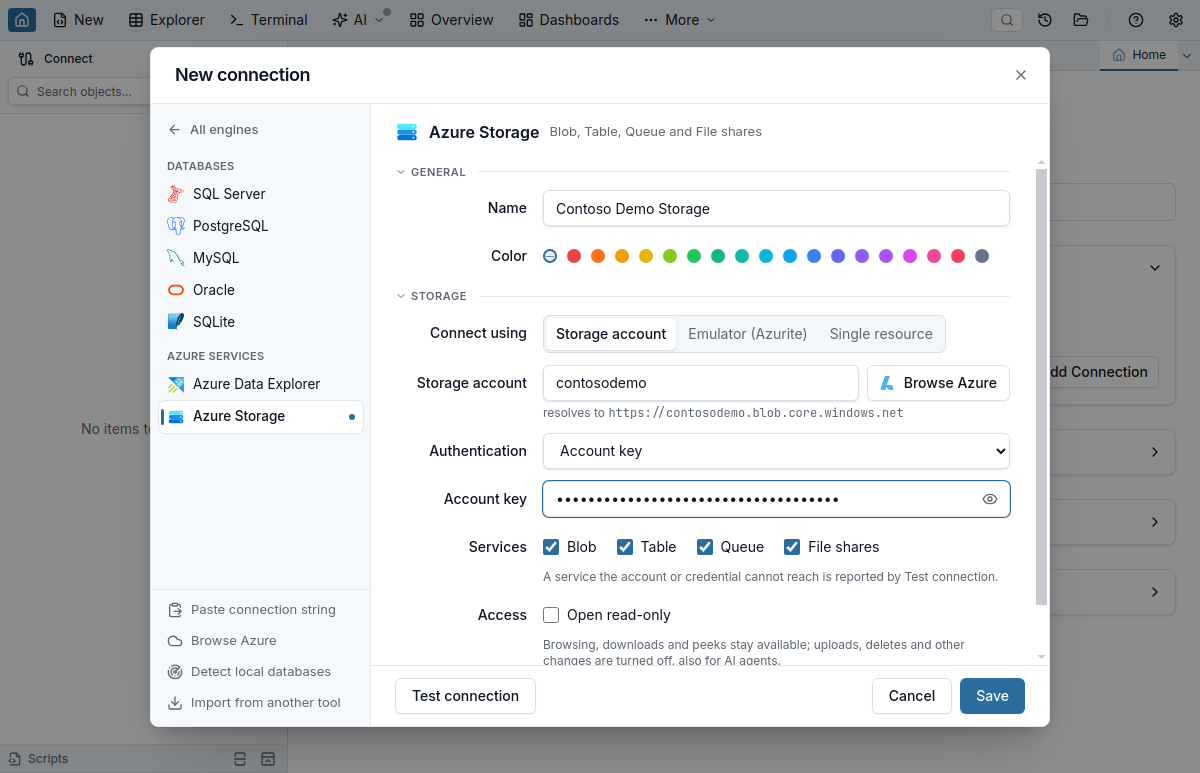The image size is (1200, 773).
Task: Select Storage account connect mode
Action: (611, 334)
